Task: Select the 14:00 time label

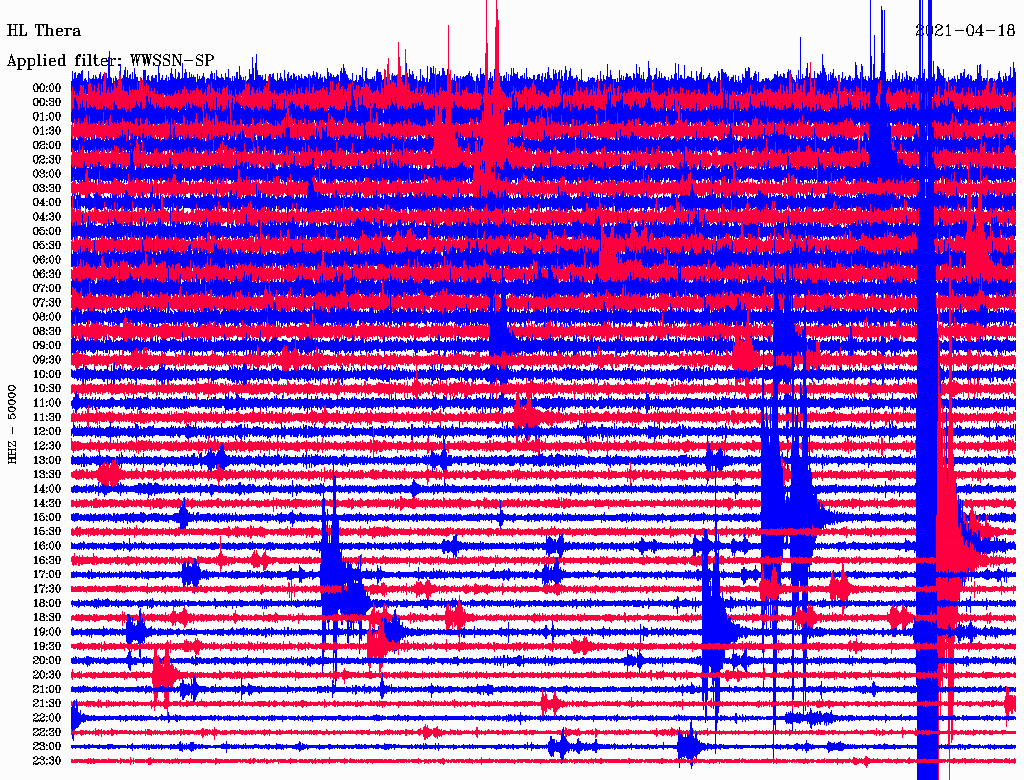Action: 47,489
